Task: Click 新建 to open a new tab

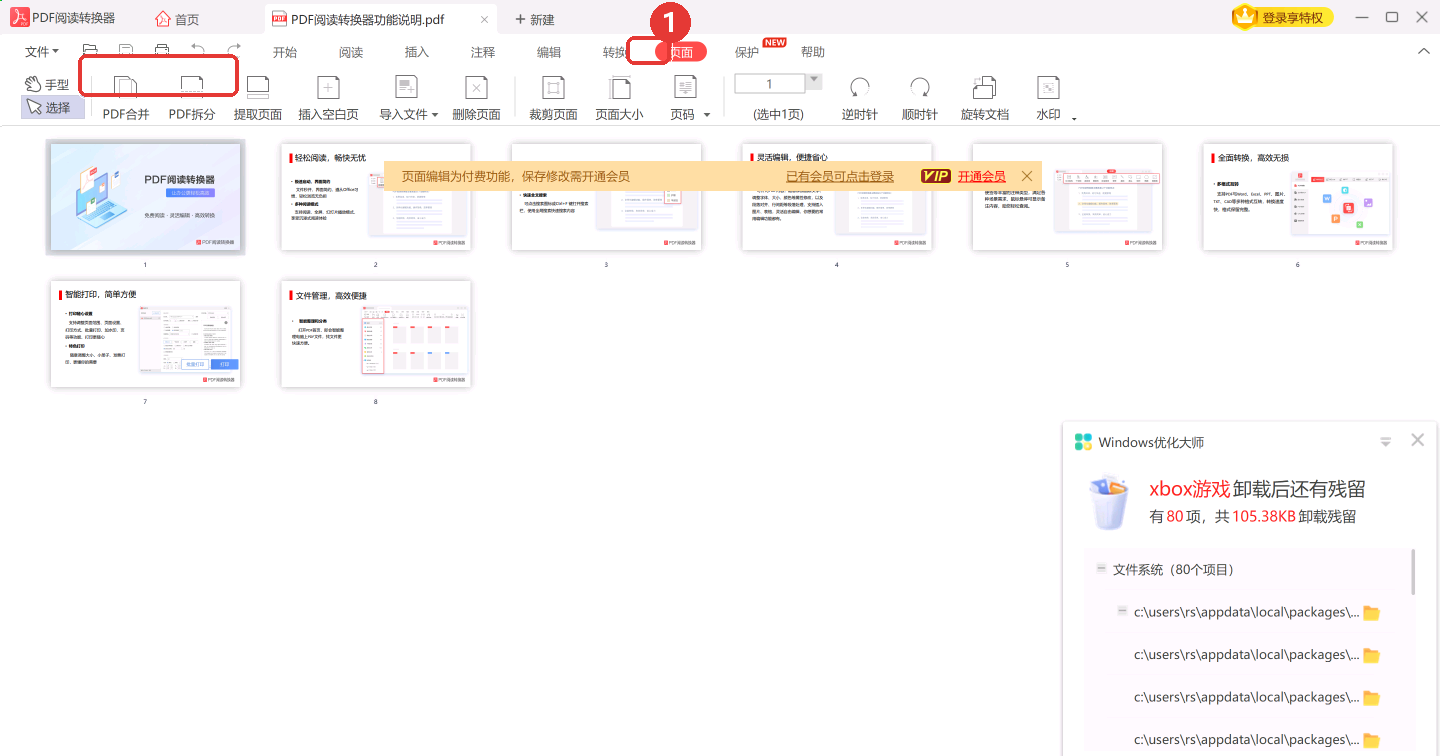Action: coord(535,19)
